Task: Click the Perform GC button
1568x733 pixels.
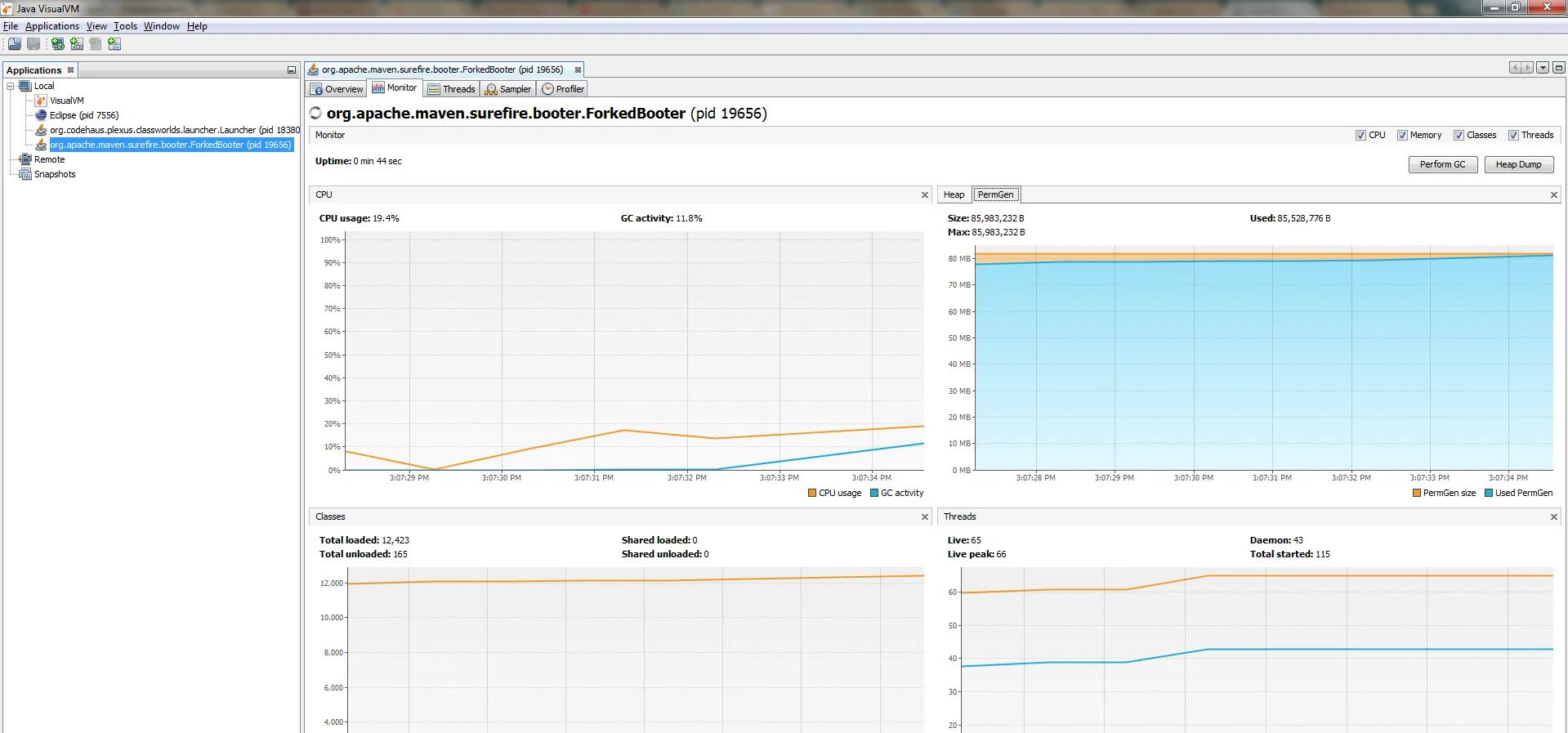Action: click(x=1443, y=165)
